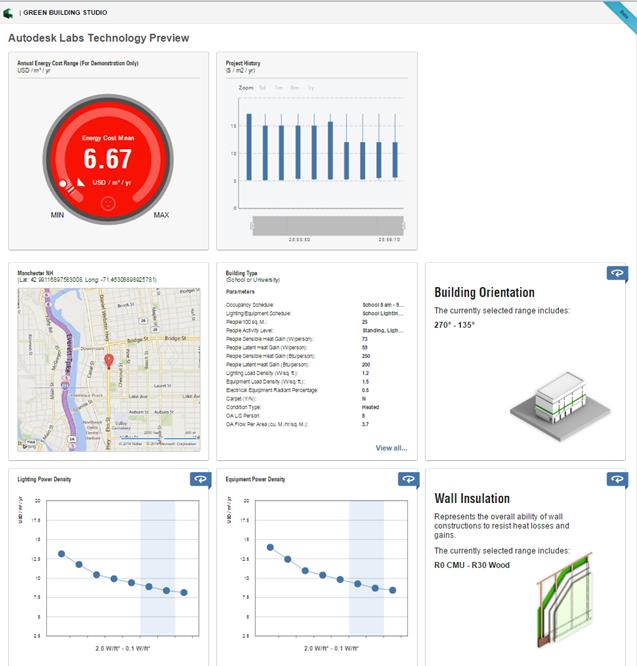The width and height of the screenshot is (637, 666).
Task: Click the MIN label under the gauge
Action: [57, 215]
